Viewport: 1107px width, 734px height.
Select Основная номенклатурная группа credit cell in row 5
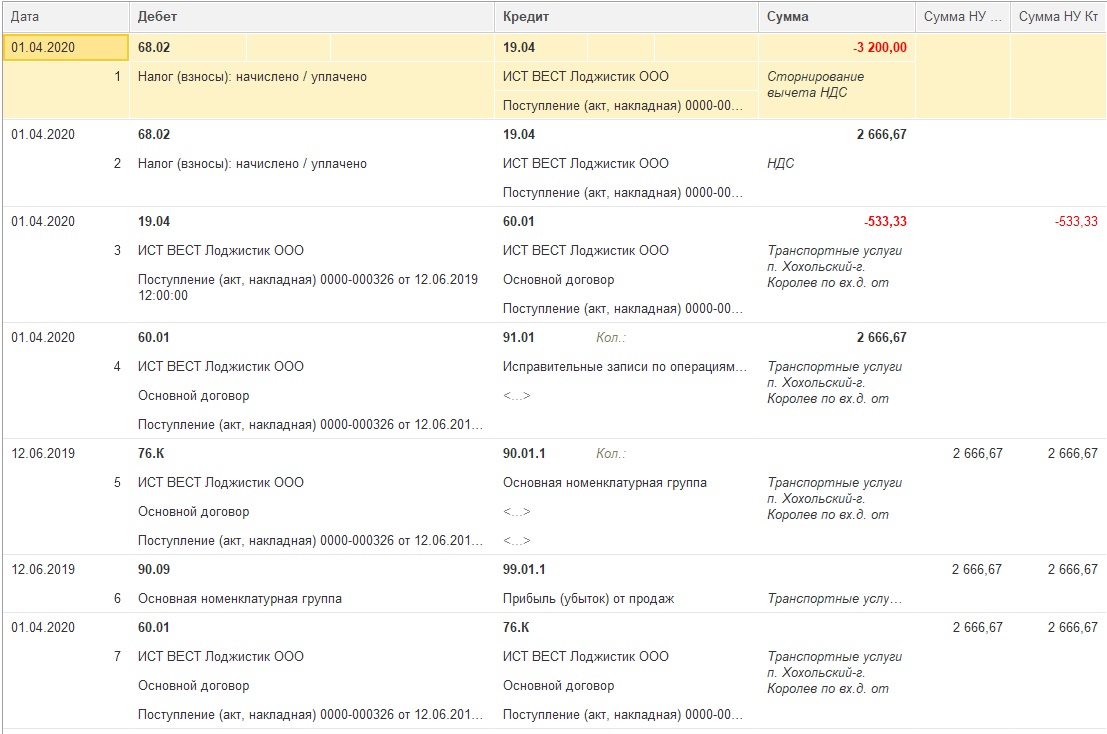pos(604,482)
